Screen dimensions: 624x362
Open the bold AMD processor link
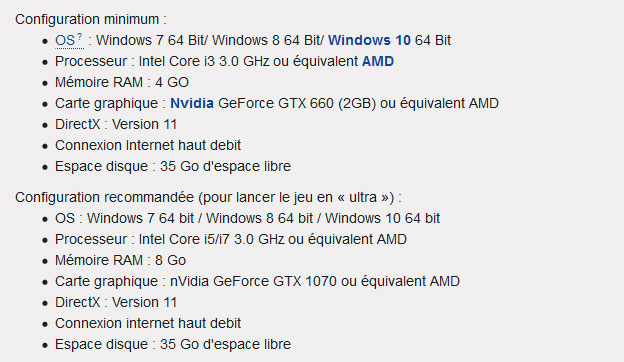pyautogui.click(x=378, y=61)
